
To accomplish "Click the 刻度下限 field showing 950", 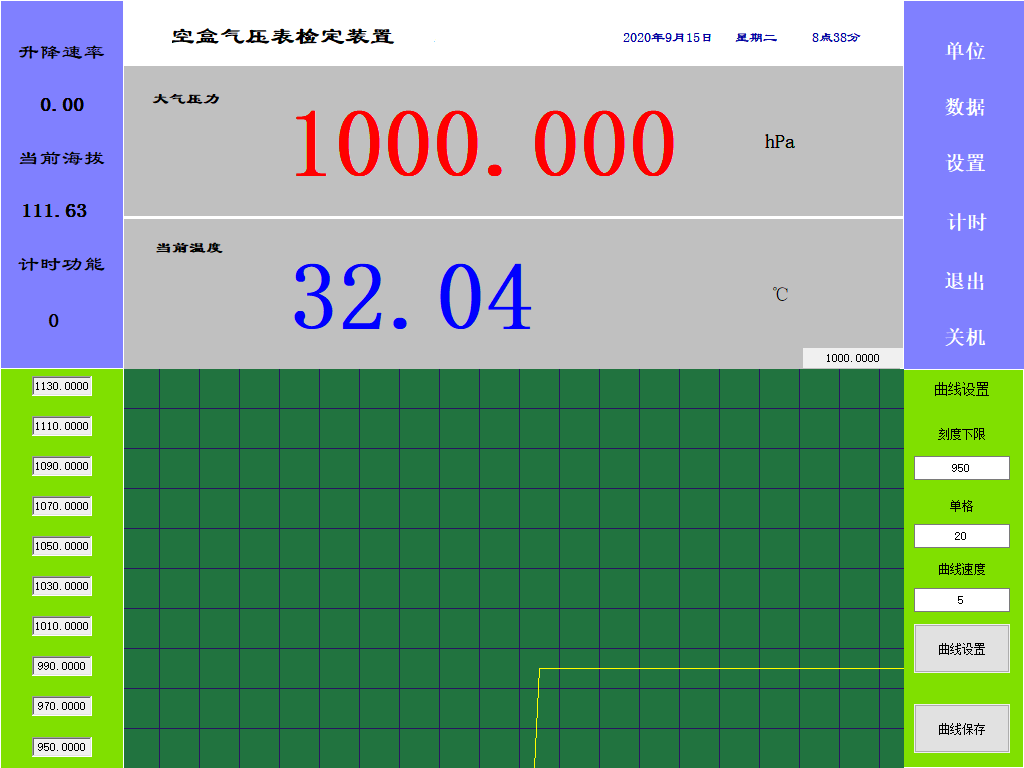I will click(x=961, y=468).
